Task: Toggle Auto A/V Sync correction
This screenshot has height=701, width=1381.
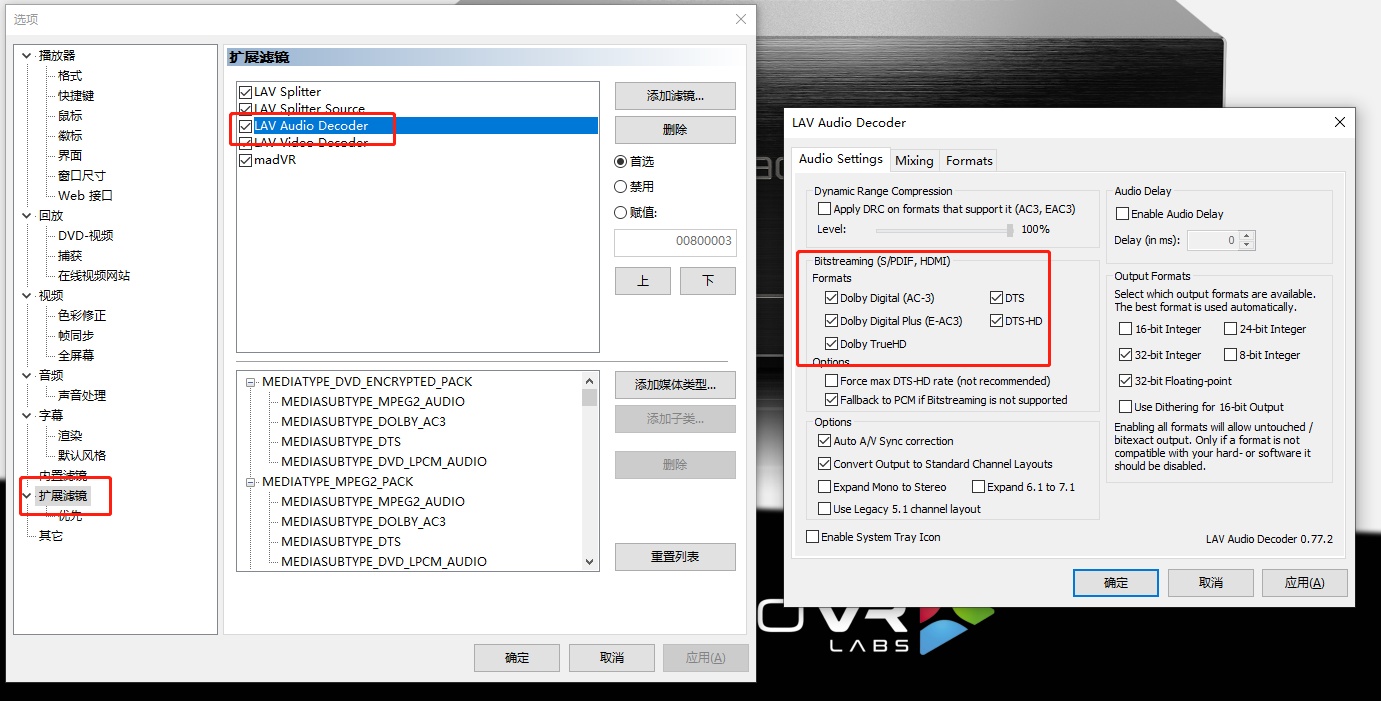Action: coord(824,441)
